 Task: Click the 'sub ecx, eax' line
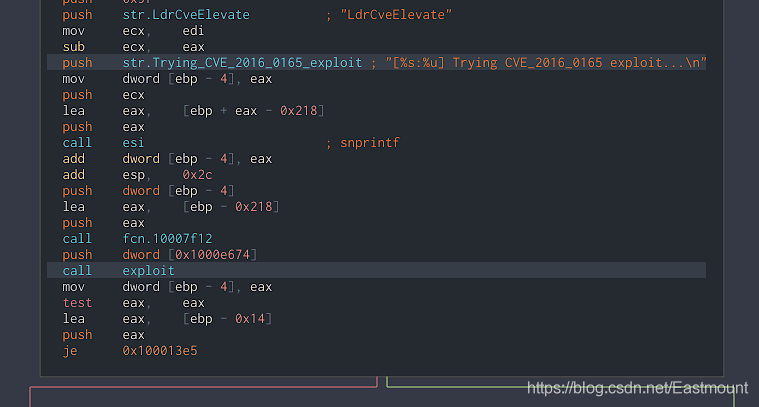[x=134, y=47]
